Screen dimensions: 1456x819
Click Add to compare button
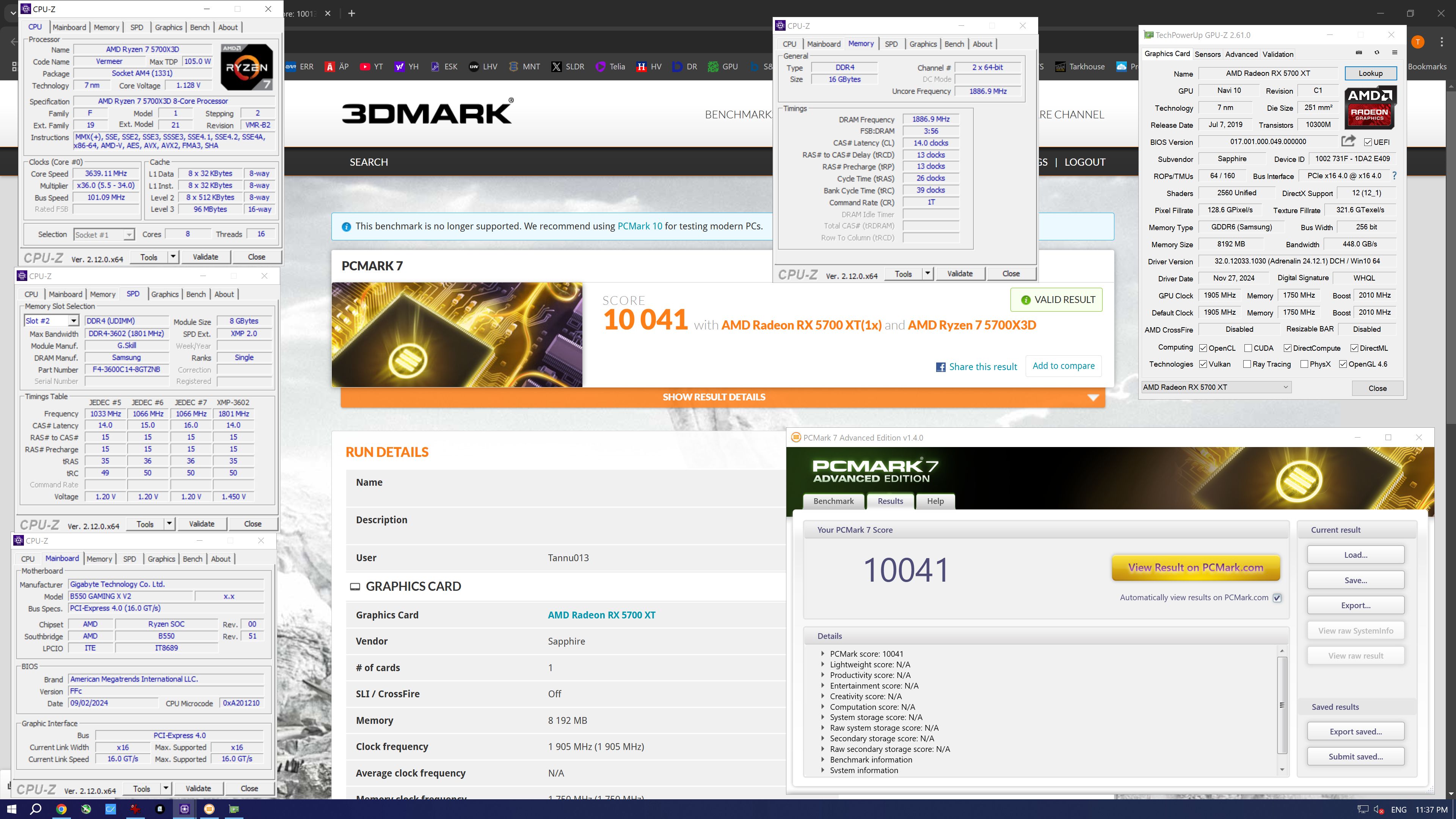coord(1063,366)
